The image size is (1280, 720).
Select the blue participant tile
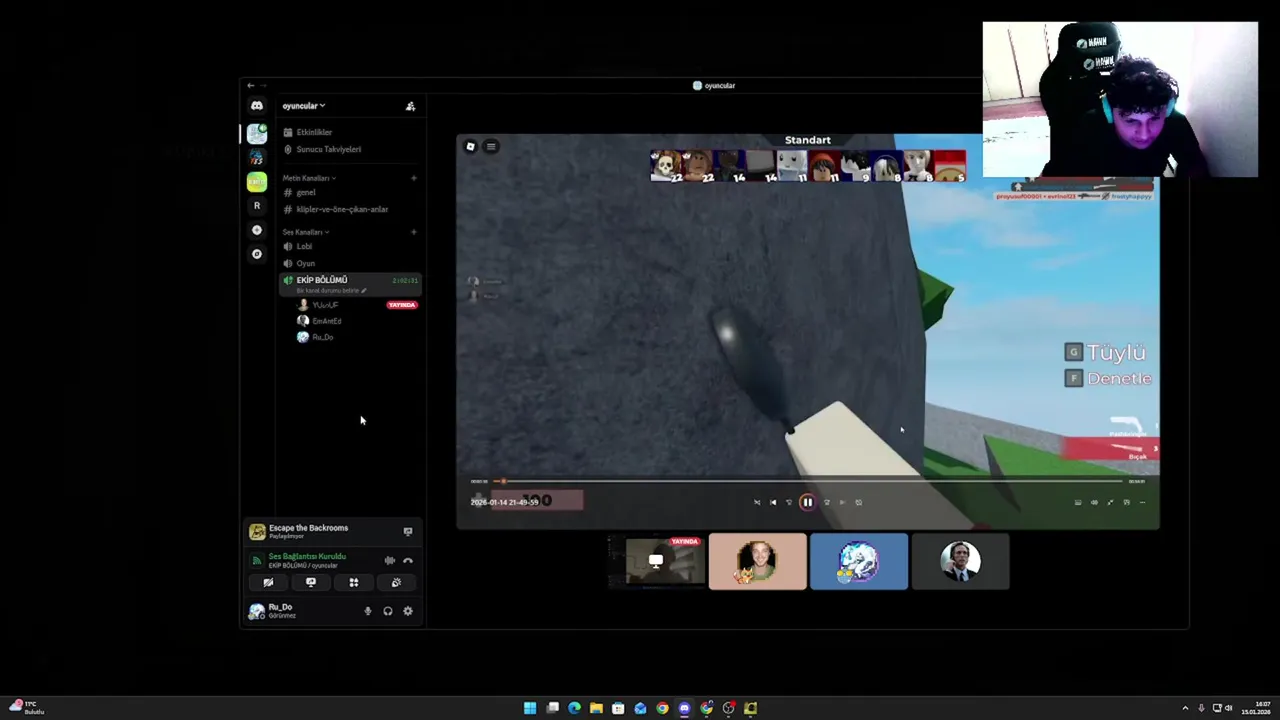tap(859, 562)
